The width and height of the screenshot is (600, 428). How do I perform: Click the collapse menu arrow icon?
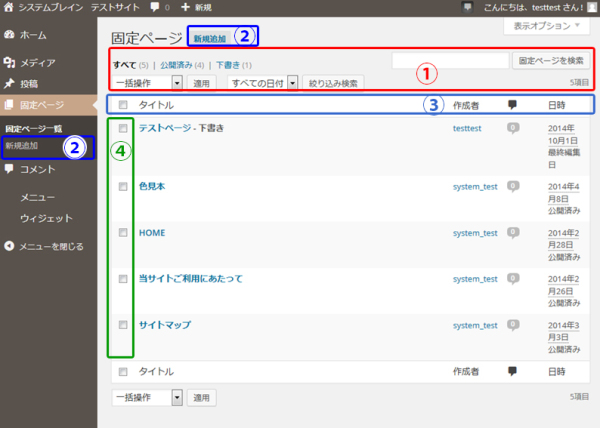point(10,245)
